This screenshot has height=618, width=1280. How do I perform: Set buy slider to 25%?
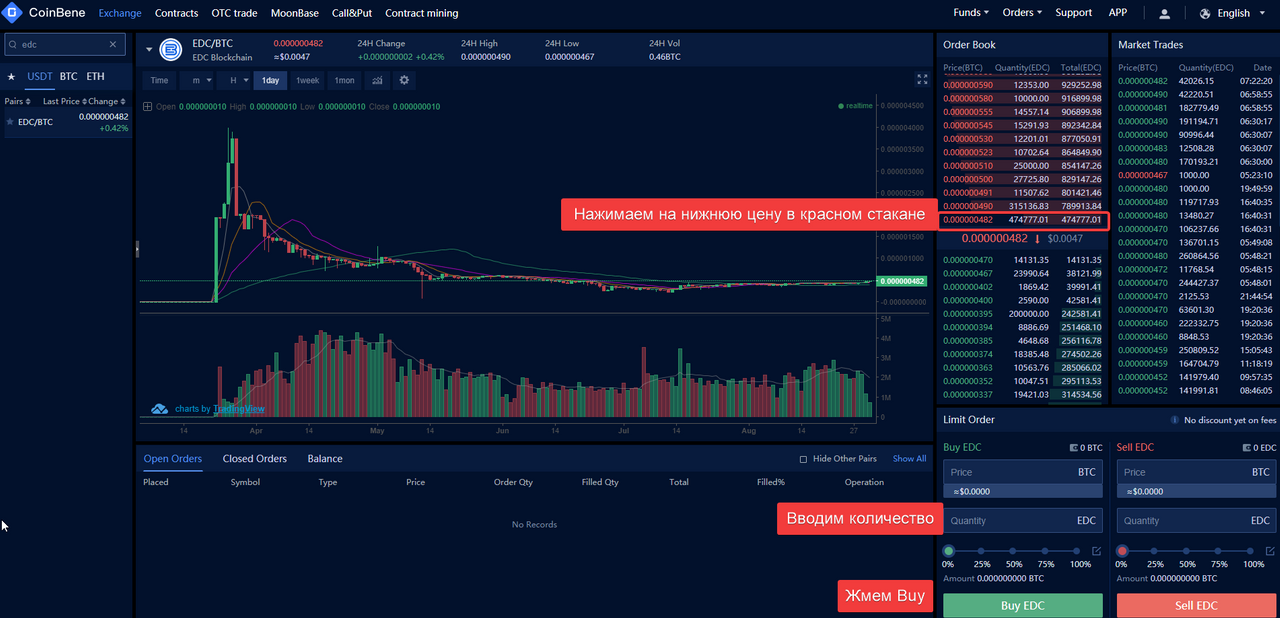983,551
